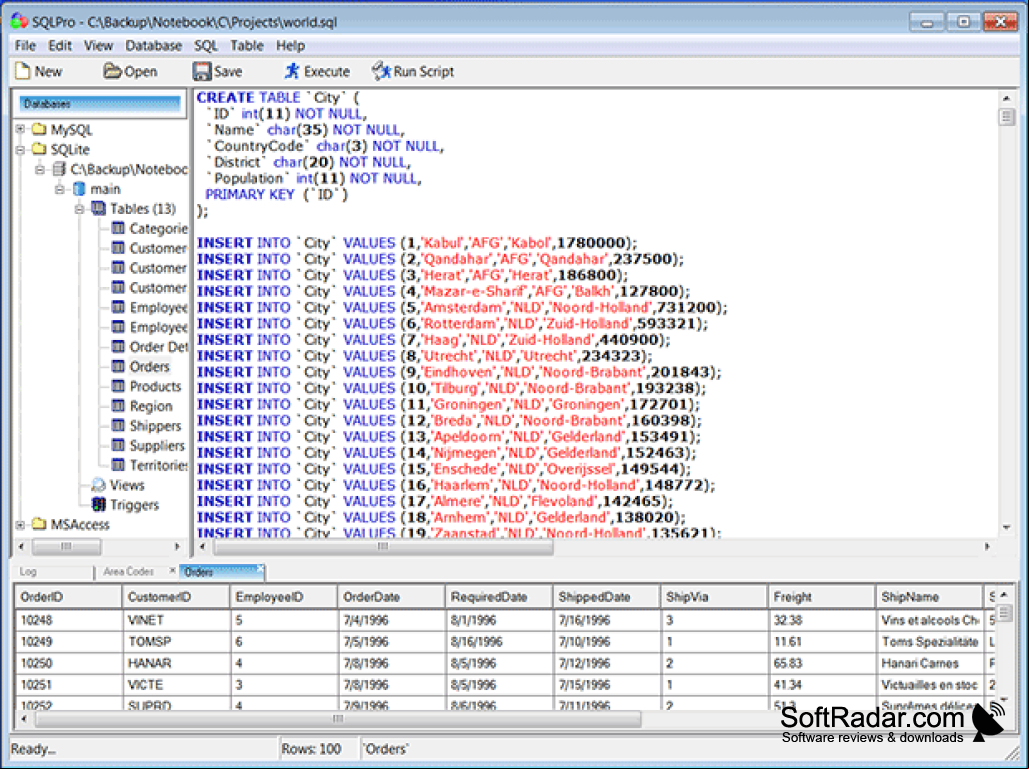Collapse the main schema node
This screenshot has width=1029, height=769.
(60, 189)
